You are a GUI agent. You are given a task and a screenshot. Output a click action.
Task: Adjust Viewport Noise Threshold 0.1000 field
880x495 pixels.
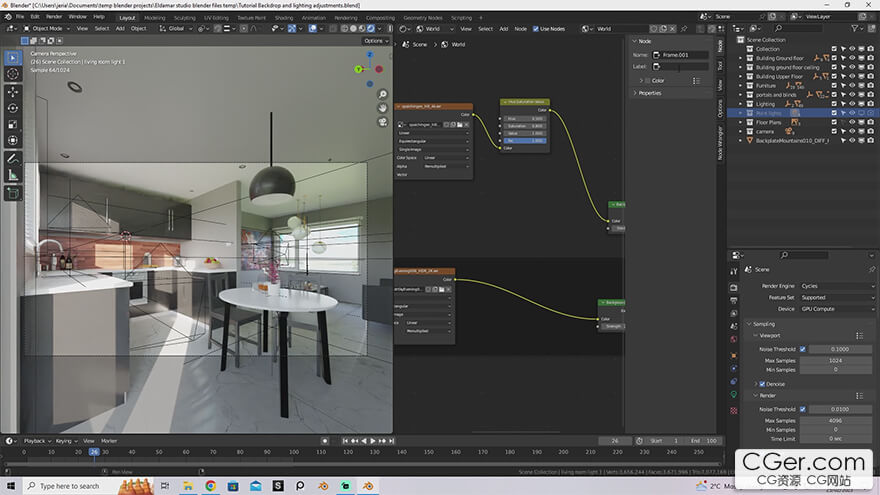click(840, 349)
